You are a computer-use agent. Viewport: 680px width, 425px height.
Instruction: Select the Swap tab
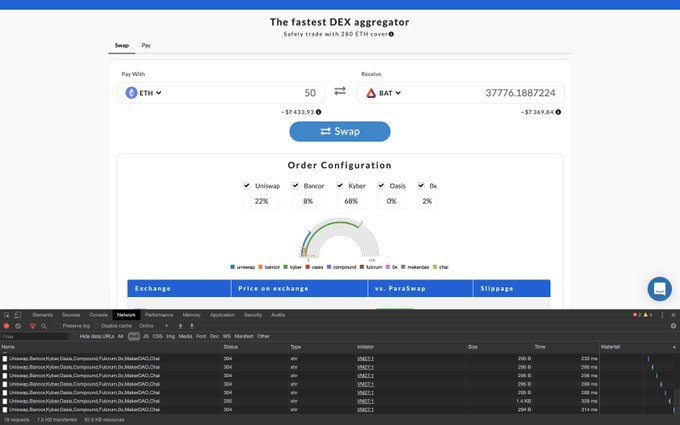click(x=122, y=45)
